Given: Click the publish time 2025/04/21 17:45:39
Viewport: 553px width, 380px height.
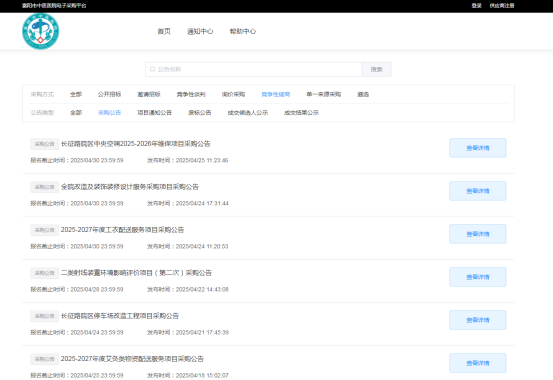Looking at the screenshot, I should pyautogui.click(x=202, y=333).
